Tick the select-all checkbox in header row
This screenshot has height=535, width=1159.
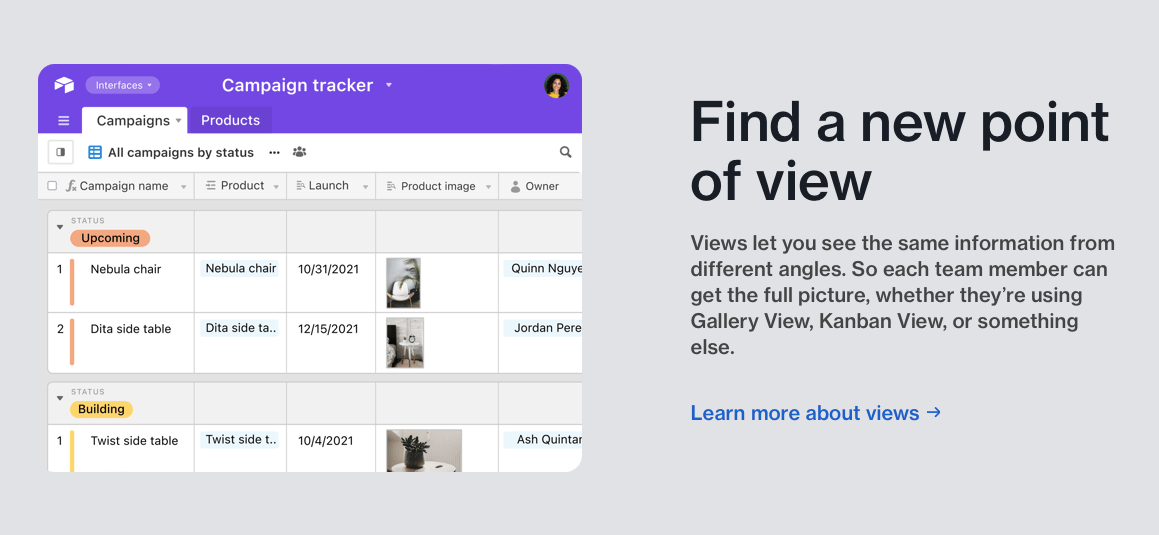(52, 185)
